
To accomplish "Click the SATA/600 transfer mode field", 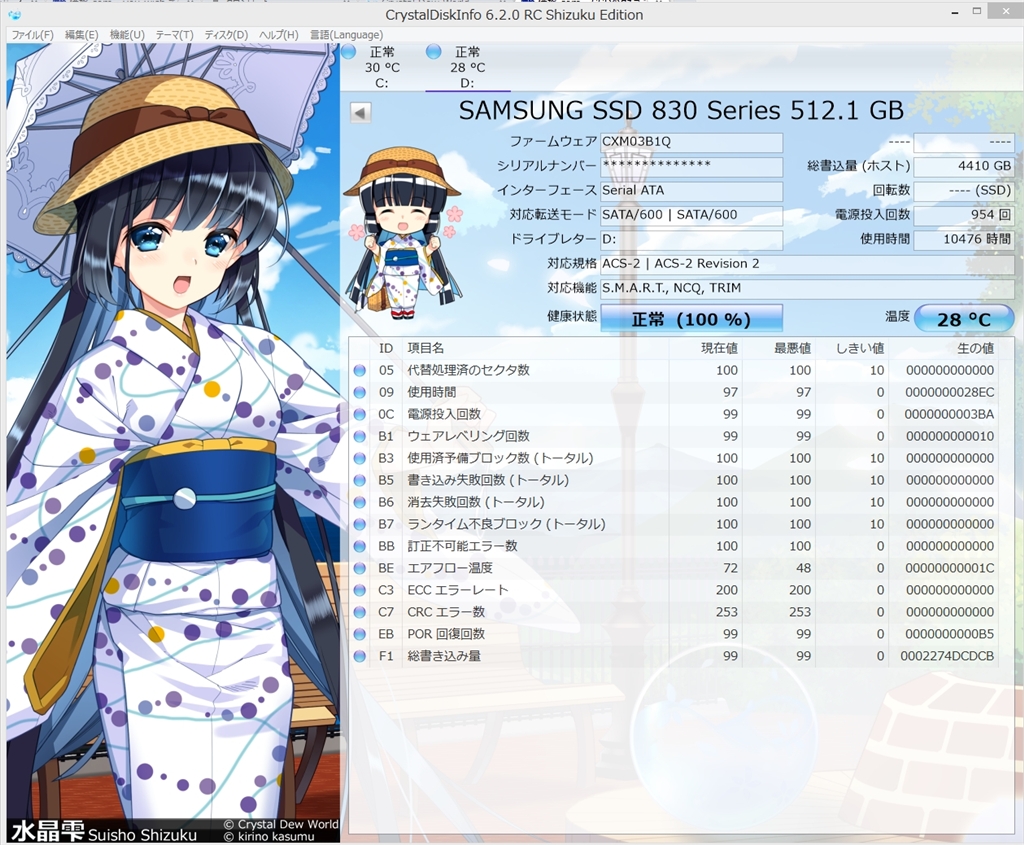I will tap(692, 215).
